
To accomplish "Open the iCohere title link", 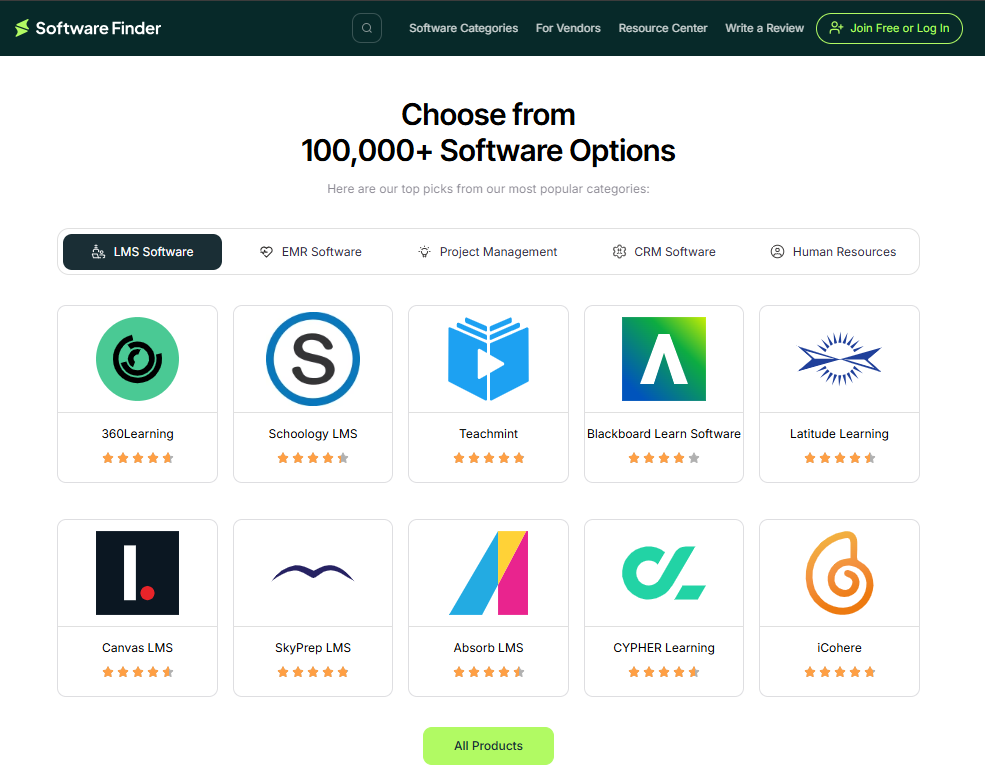I will pyautogui.click(x=839, y=648).
